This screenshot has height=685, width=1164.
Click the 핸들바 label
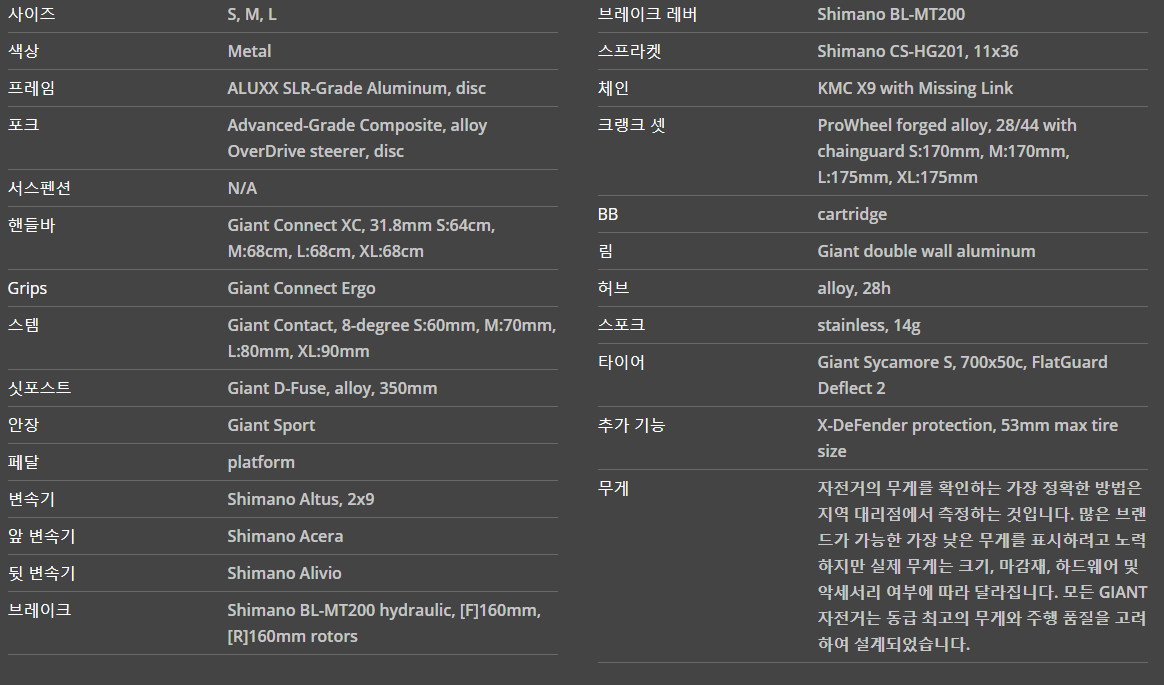click(x=31, y=225)
